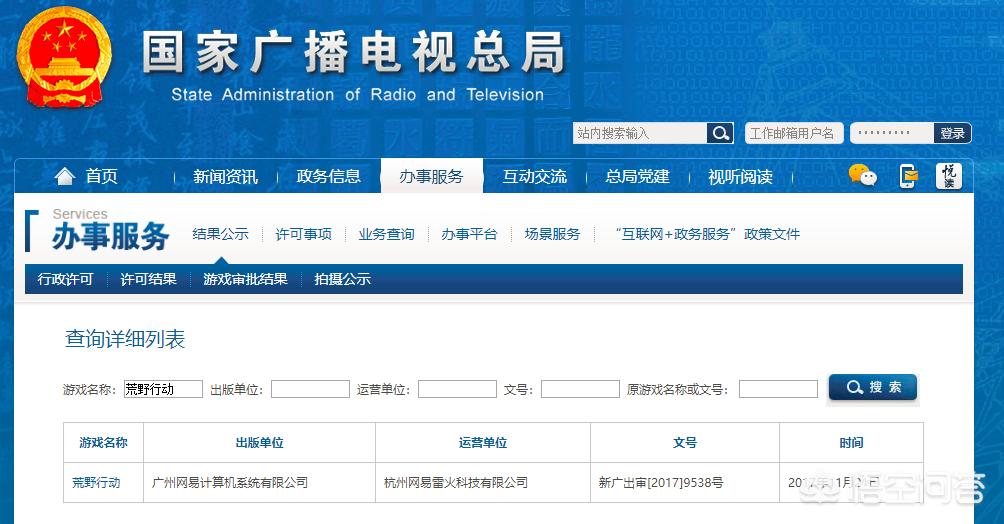Open the 首页 navigation item

click(102, 176)
